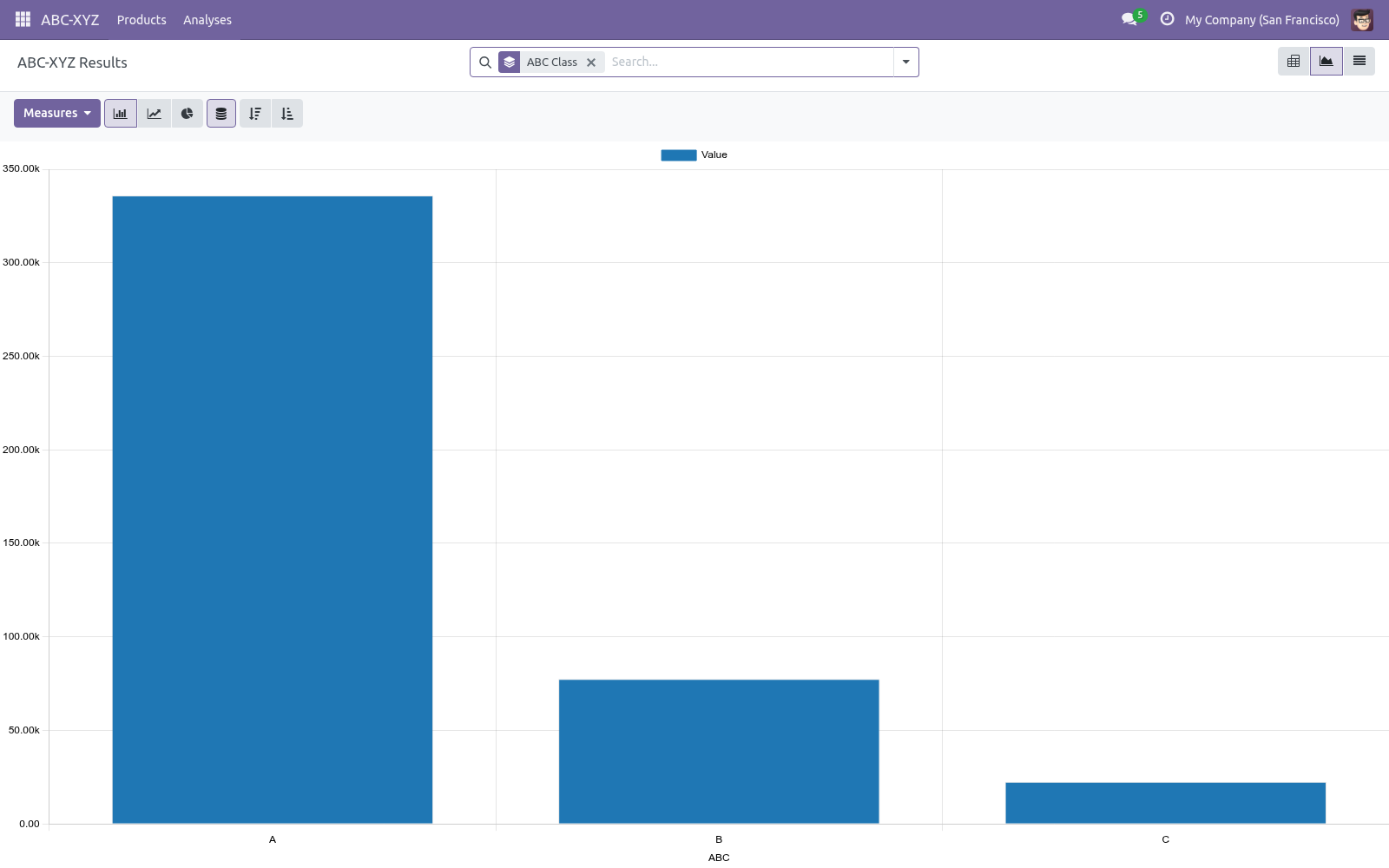
Task: Toggle the Value legend color swatch
Action: (679, 155)
